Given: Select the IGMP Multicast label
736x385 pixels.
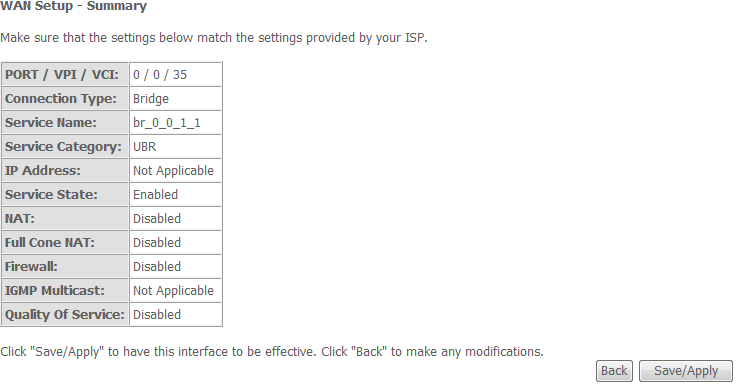Looking at the screenshot, I should [x=54, y=291].
